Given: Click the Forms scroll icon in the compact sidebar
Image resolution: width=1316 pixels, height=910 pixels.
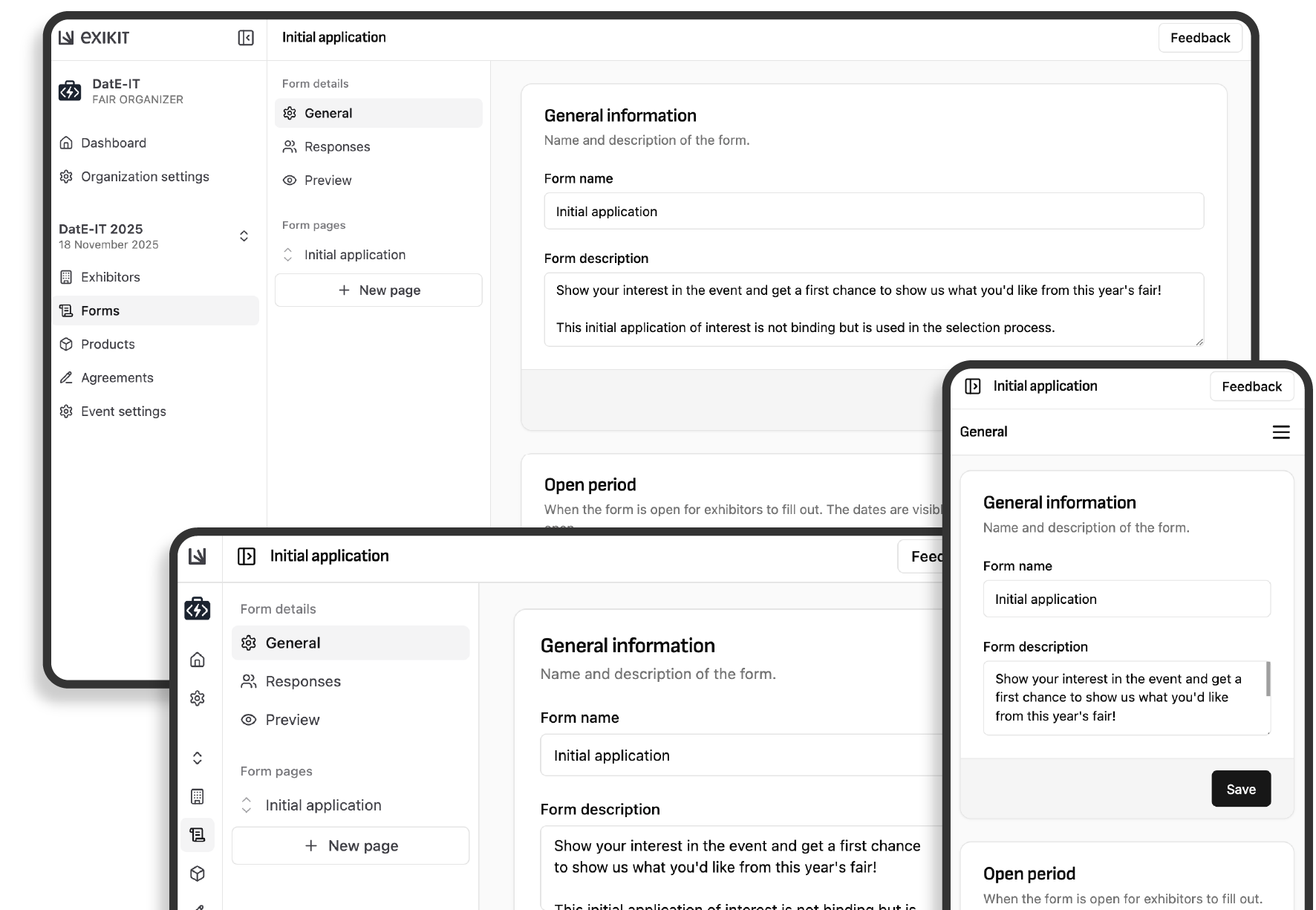Looking at the screenshot, I should point(198,834).
